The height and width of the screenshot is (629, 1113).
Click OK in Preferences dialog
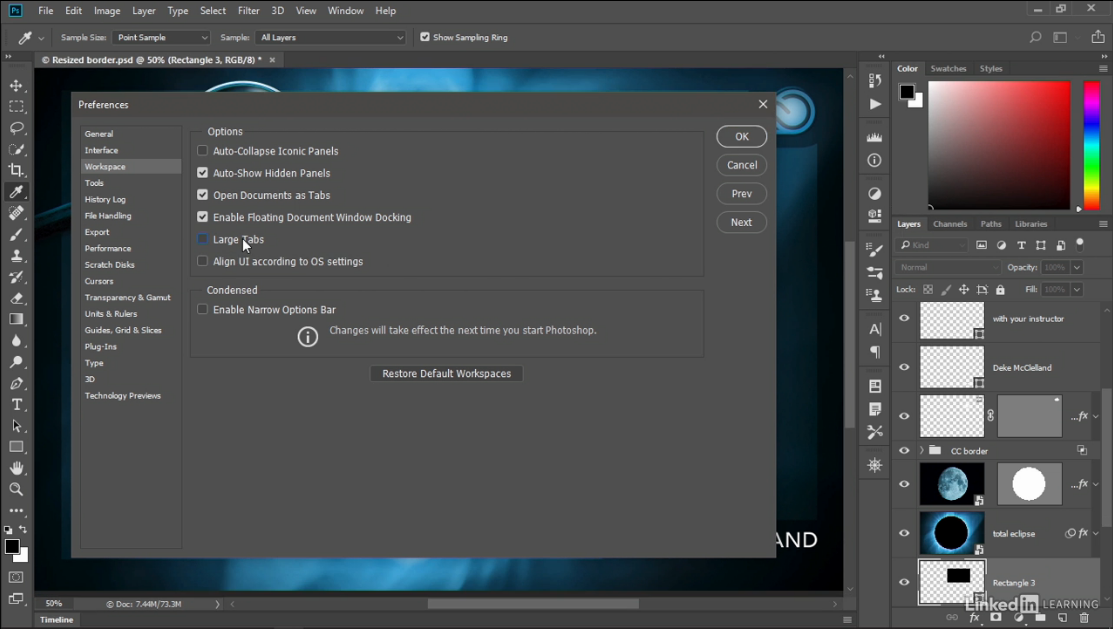point(742,136)
